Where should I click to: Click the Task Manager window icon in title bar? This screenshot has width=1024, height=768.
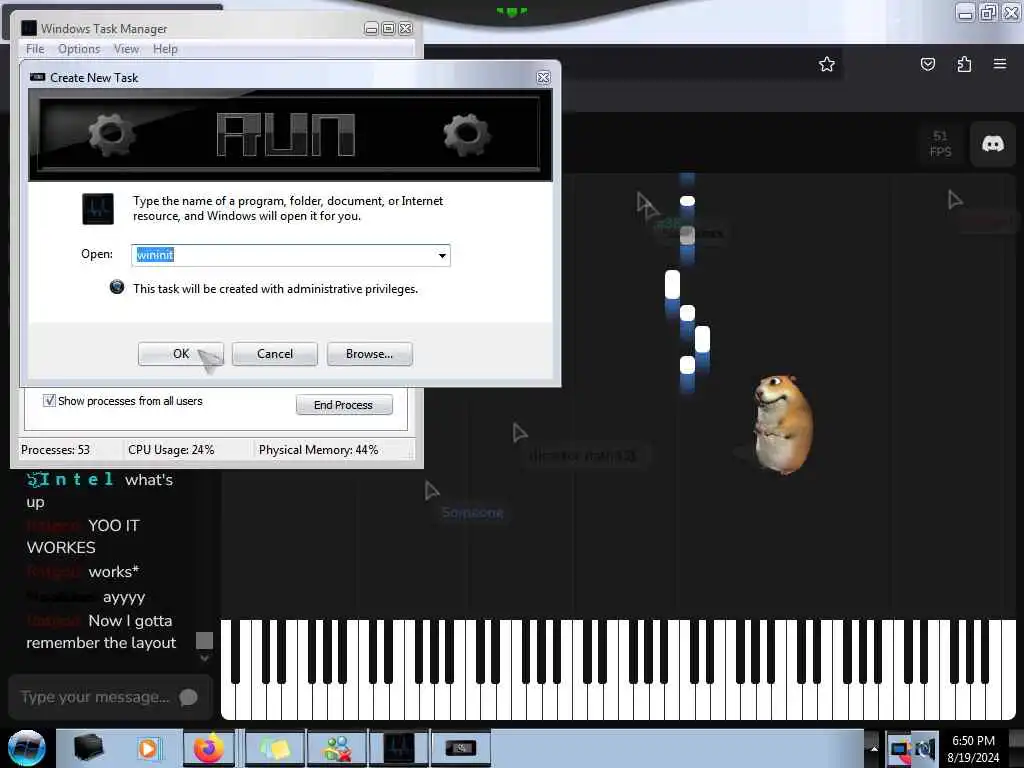[29, 28]
